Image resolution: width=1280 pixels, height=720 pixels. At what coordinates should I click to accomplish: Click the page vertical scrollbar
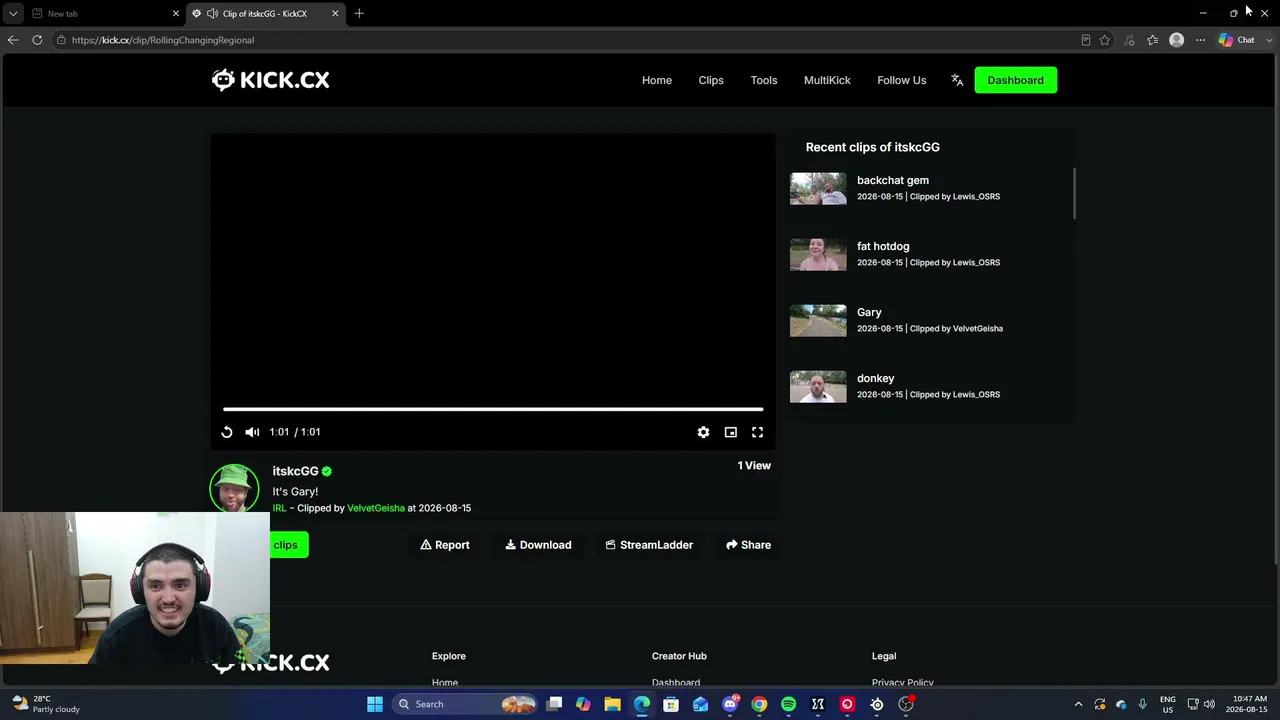1275,310
